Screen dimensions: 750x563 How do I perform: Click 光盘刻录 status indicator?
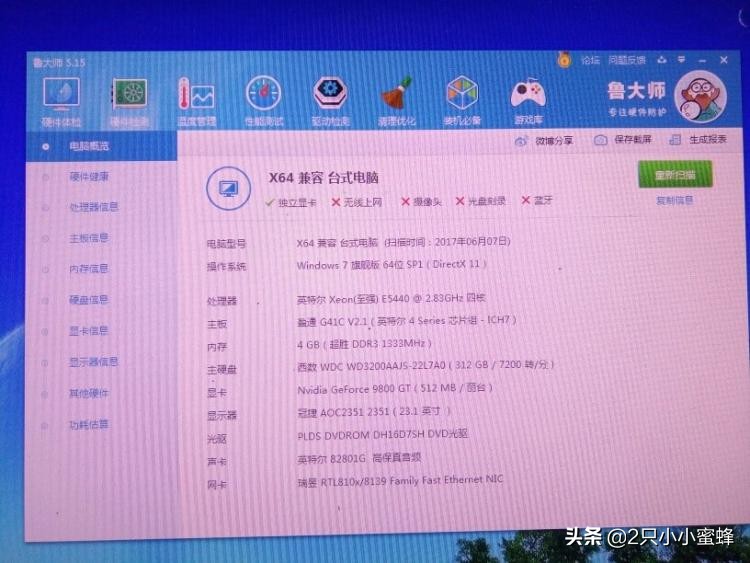(481, 201)
